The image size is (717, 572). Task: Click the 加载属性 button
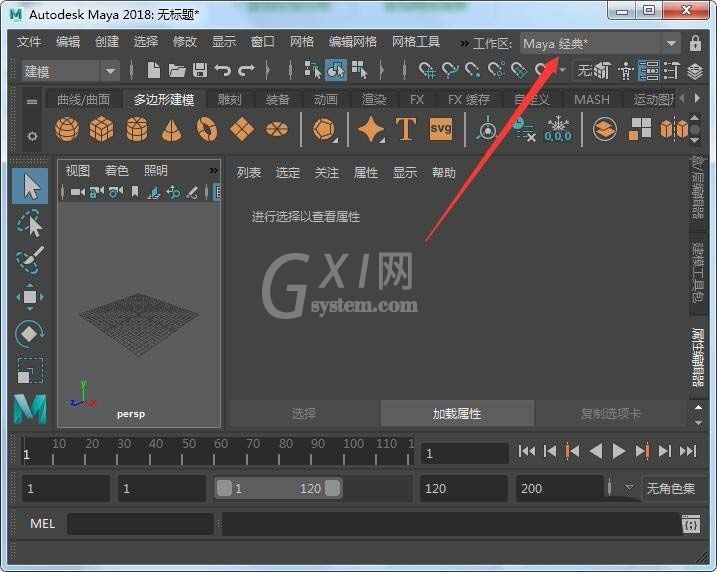click(457, 414)
